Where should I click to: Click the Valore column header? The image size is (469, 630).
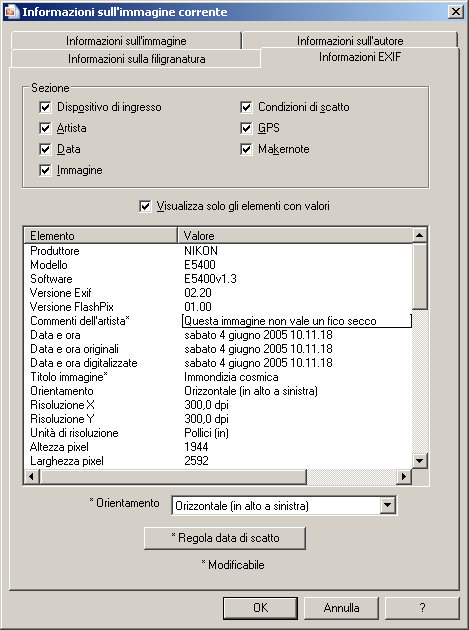point(295,235)
